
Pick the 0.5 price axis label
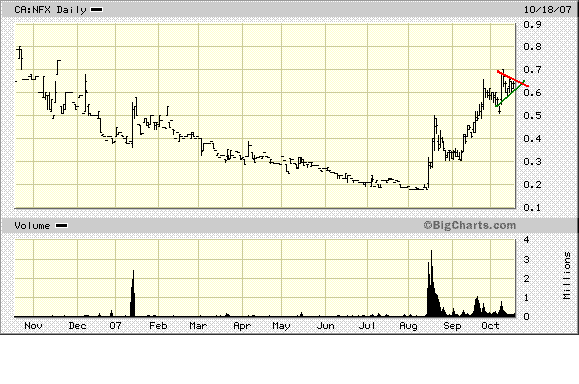(x=532, y=115)
